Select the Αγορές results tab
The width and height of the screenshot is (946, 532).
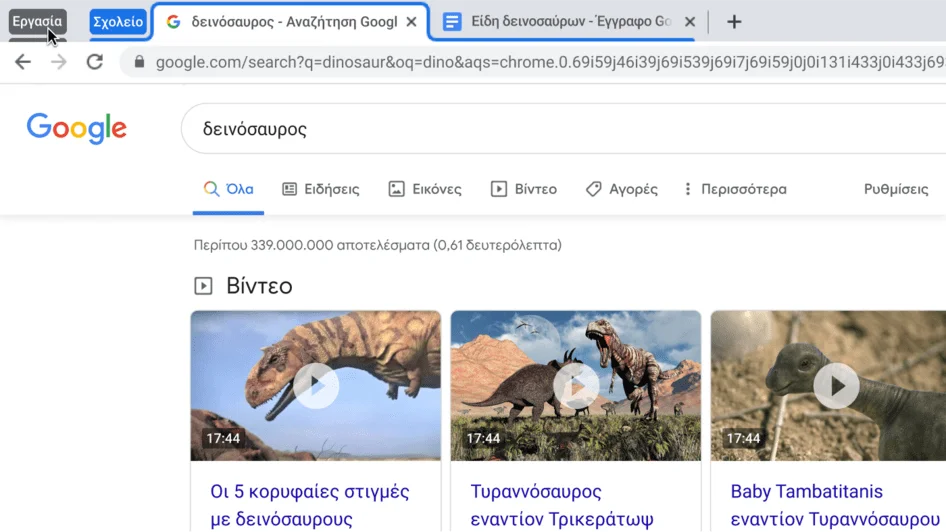(x=621, y=189)
